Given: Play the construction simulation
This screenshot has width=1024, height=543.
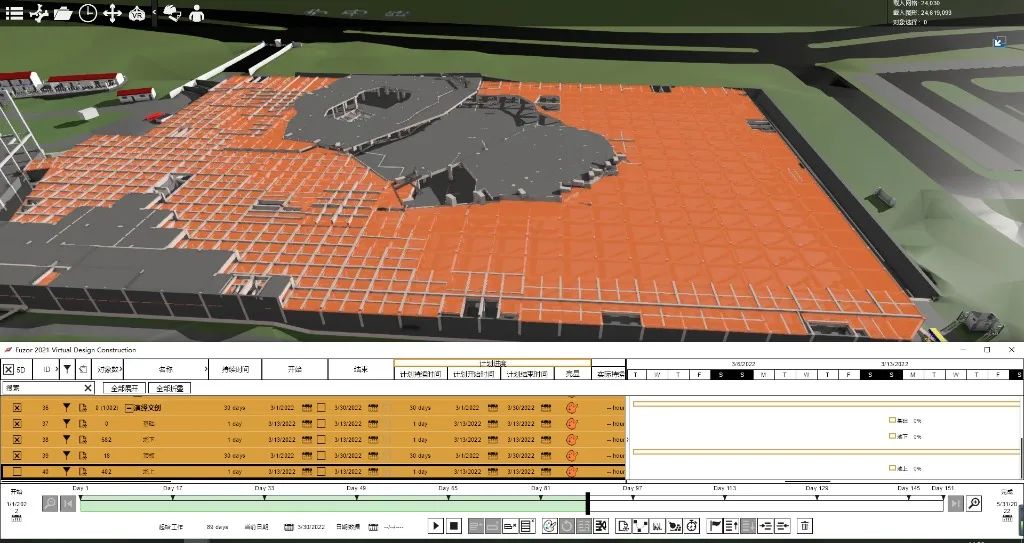Looking at the screenshot, I should click(436, 526).
